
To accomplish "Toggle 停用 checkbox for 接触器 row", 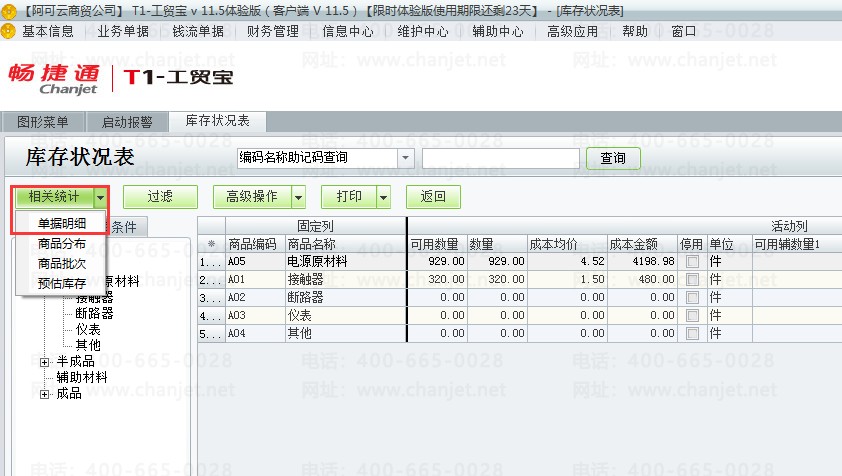I will tap(692, 279).
